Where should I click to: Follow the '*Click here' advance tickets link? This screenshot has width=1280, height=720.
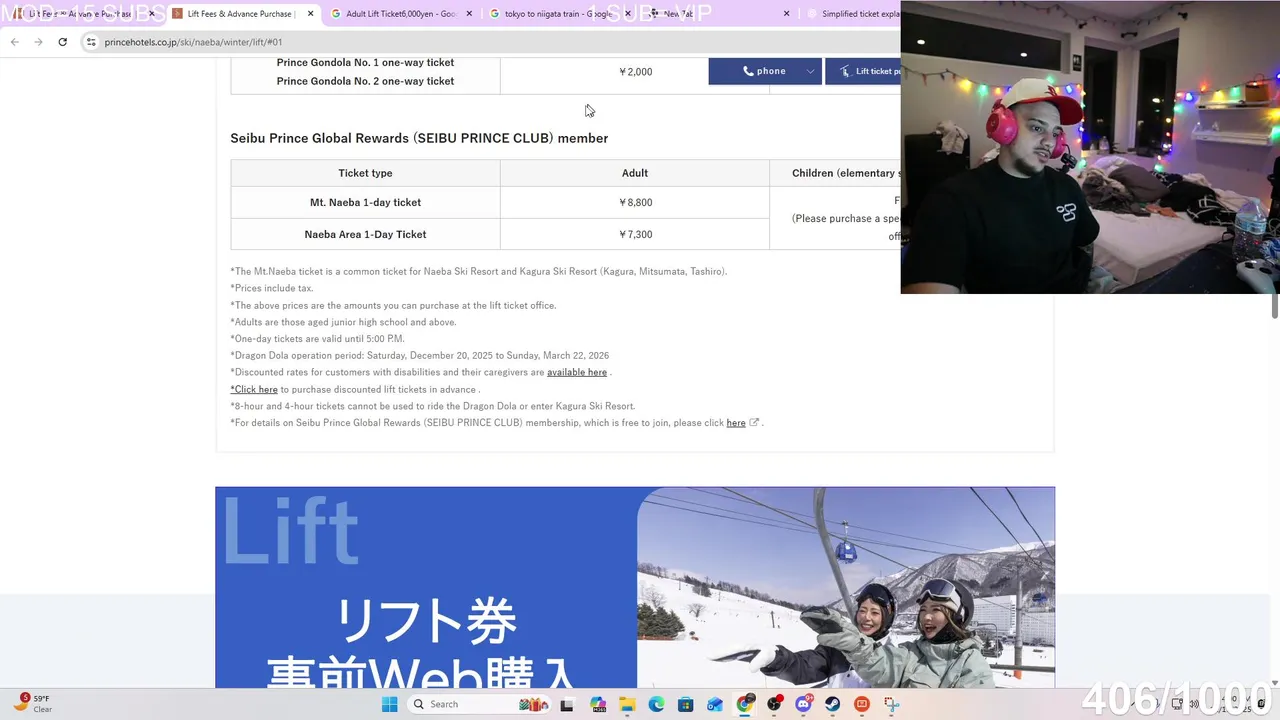click(254, 389)
